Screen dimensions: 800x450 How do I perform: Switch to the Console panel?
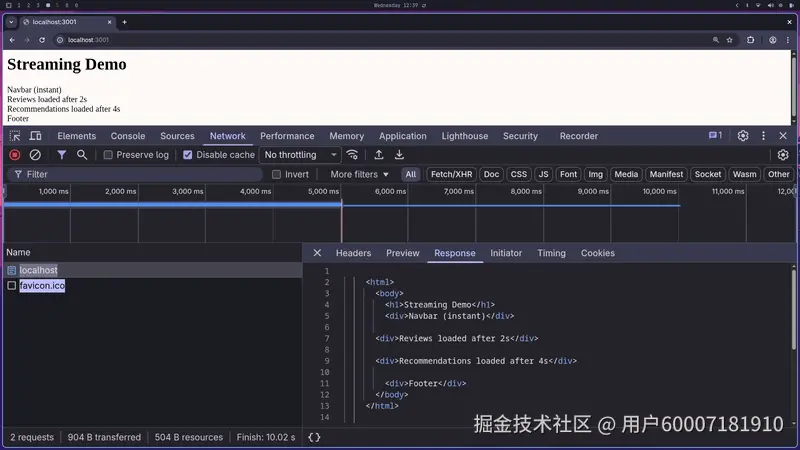(128, 136)
